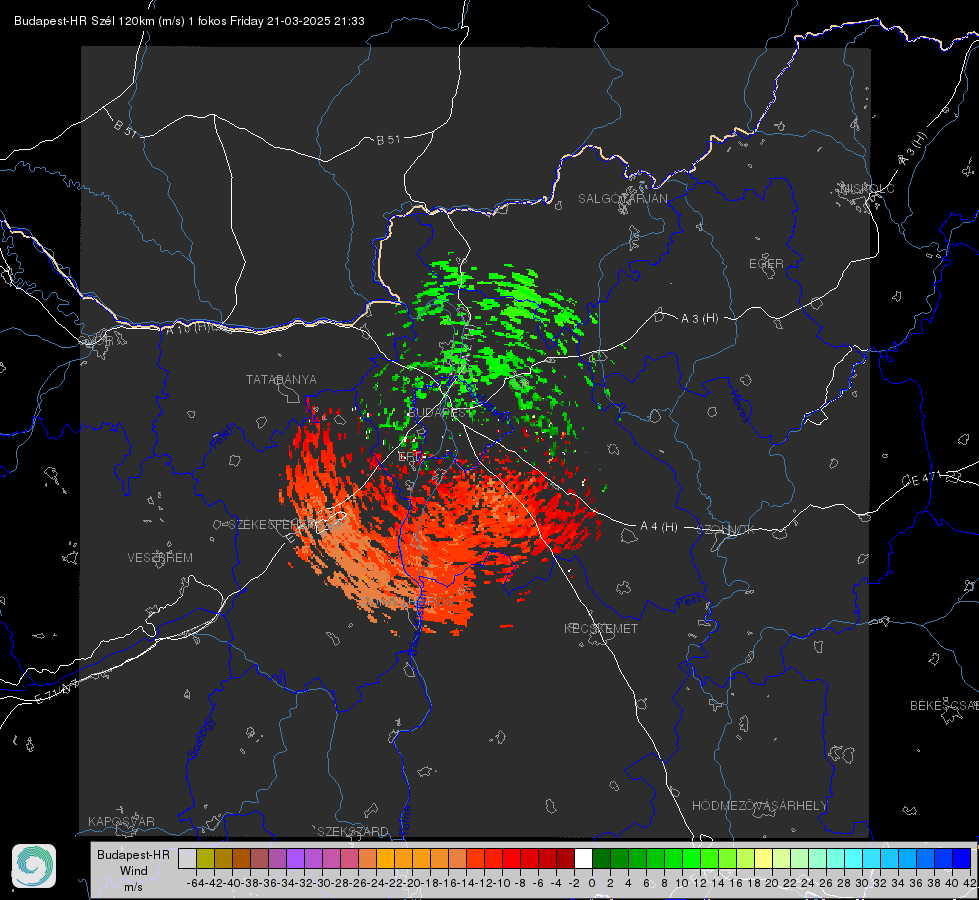Click the '-30' legend value

pos(322,883)
